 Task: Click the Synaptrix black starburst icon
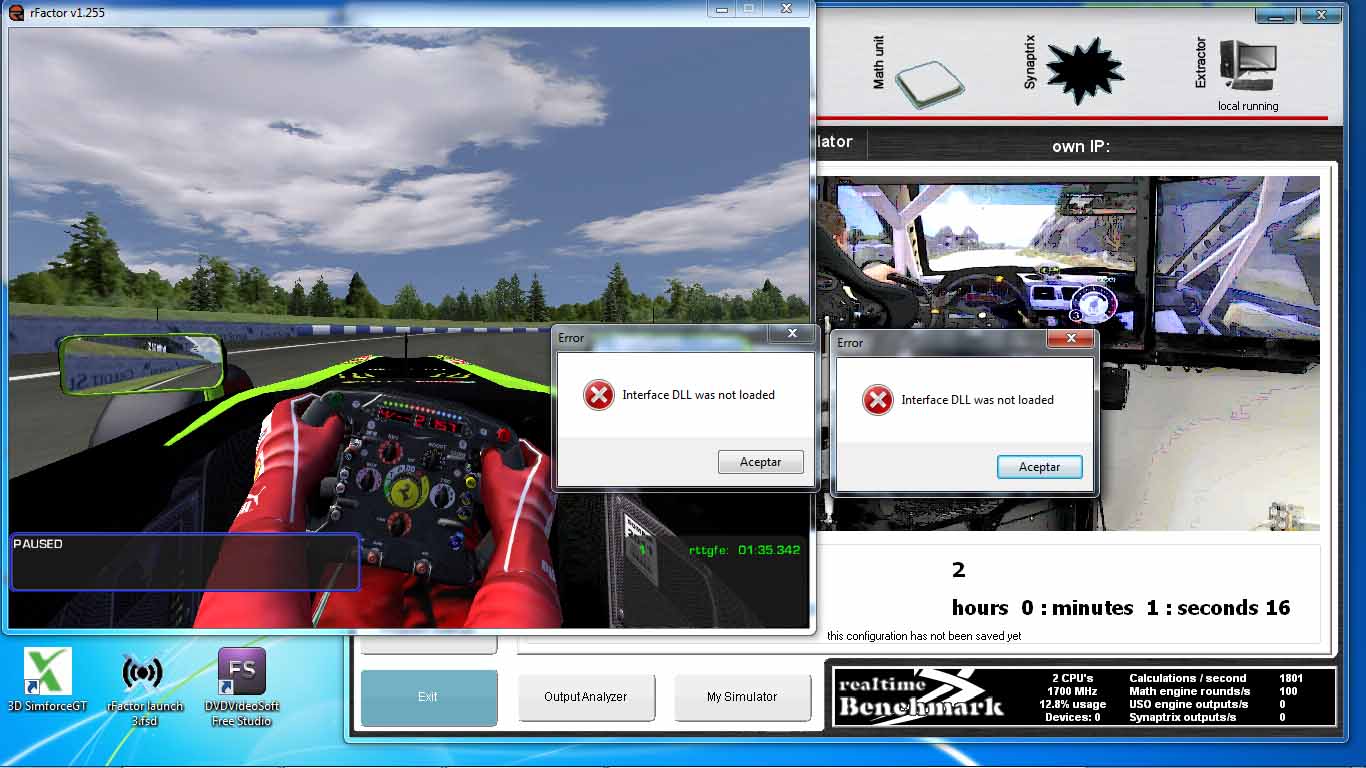[x=1084, y=71]
